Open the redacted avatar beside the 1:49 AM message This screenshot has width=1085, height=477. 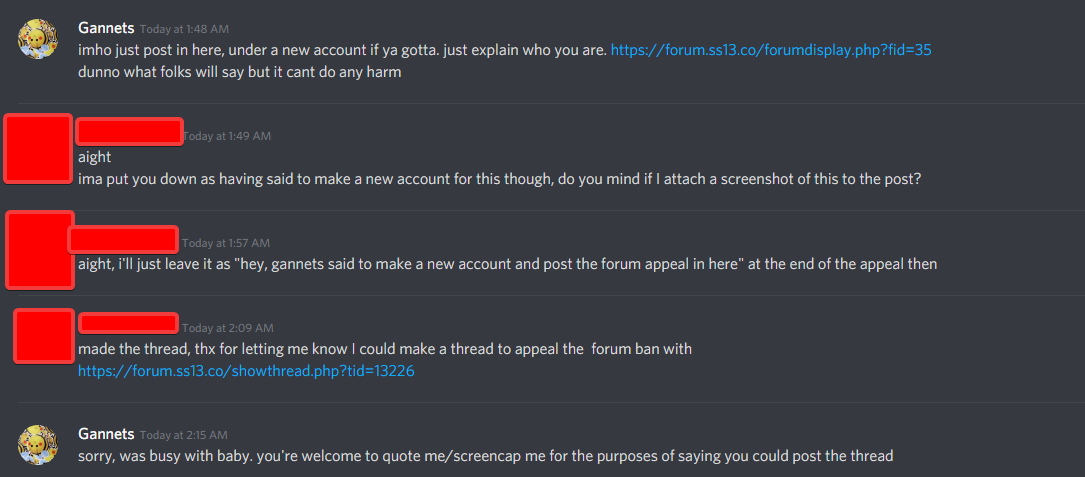pos(38,149)
